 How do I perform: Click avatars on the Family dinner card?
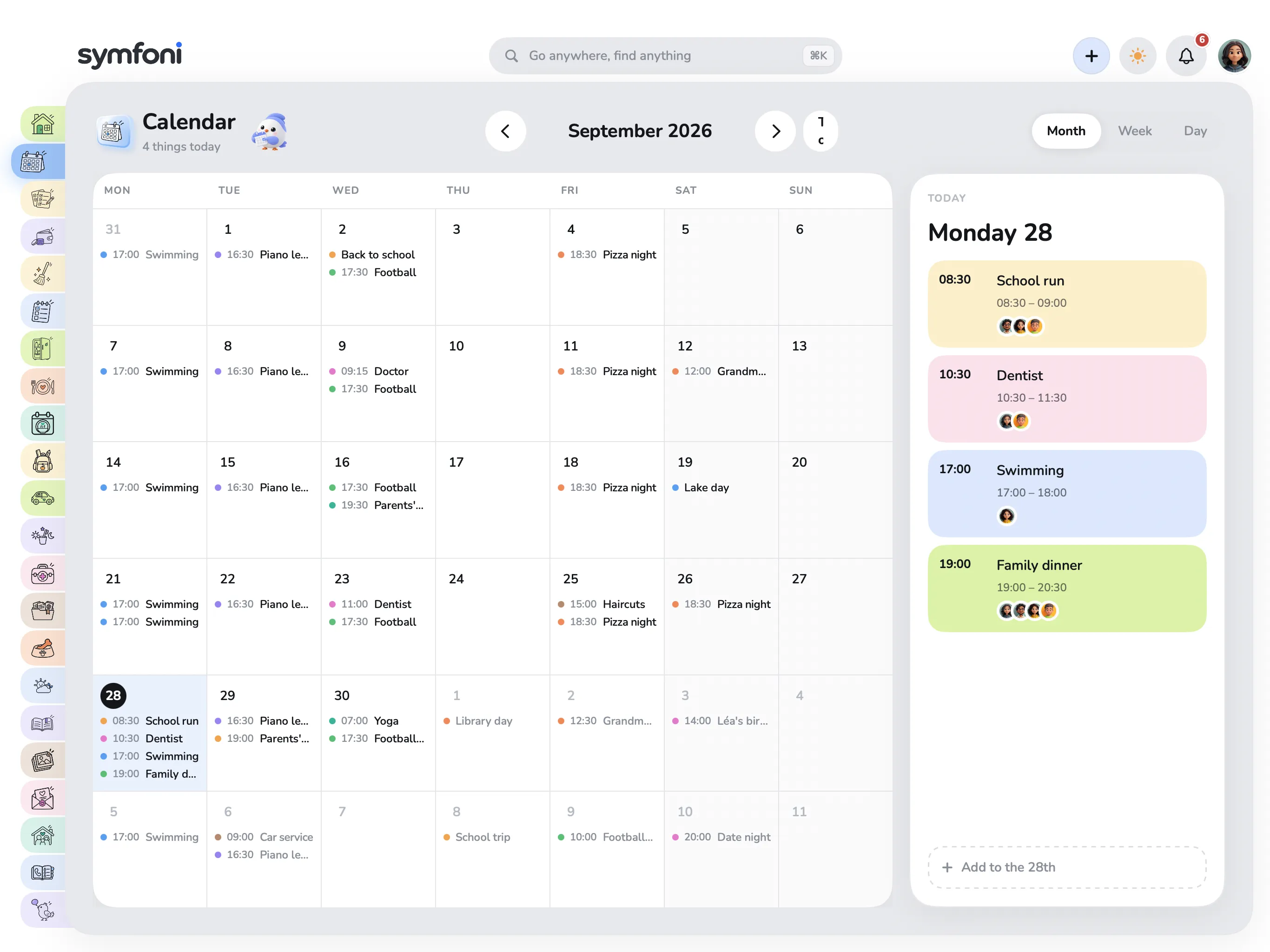tap(1027, 610)
